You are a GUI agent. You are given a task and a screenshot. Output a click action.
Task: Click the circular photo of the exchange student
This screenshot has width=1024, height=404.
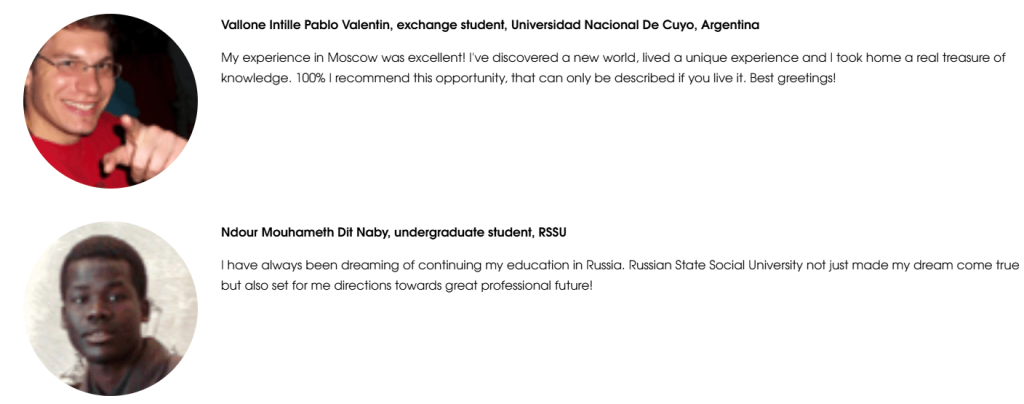coord(110,101)
